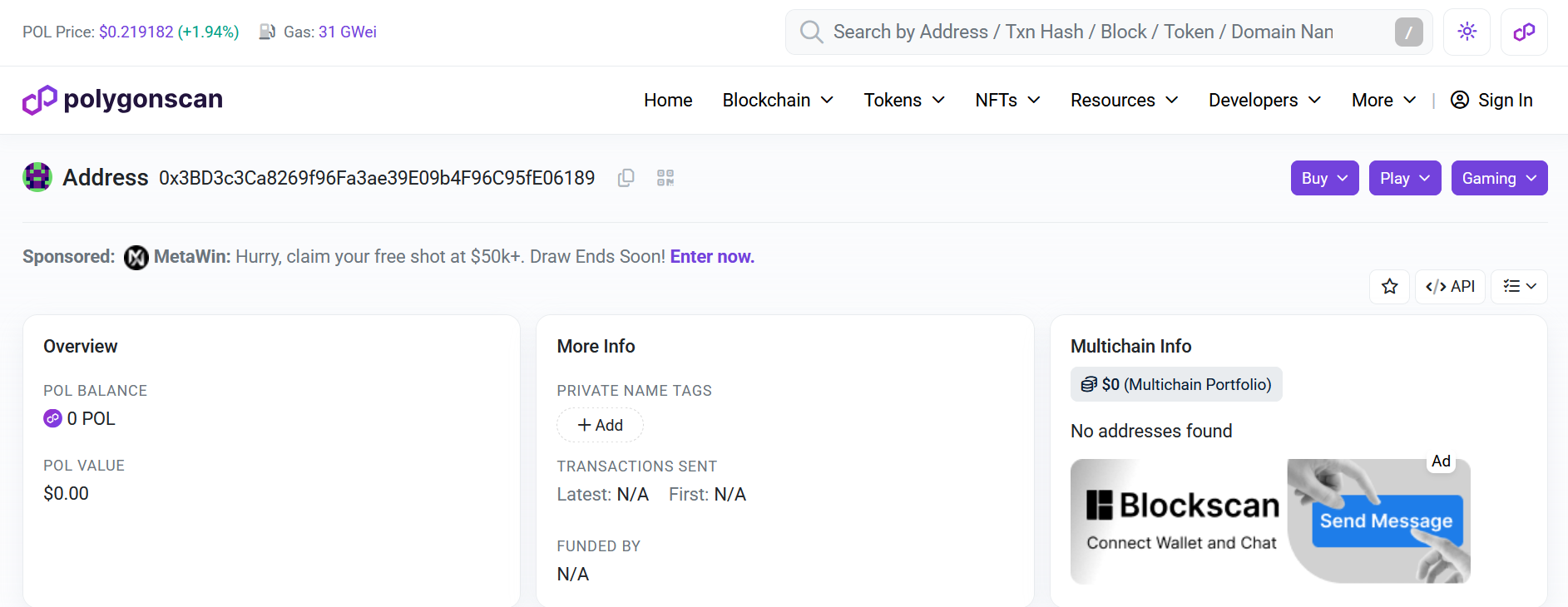Open the Enter now sponsored link
The width and height of the screenshot is (1568, 607).
pos(712,257)
